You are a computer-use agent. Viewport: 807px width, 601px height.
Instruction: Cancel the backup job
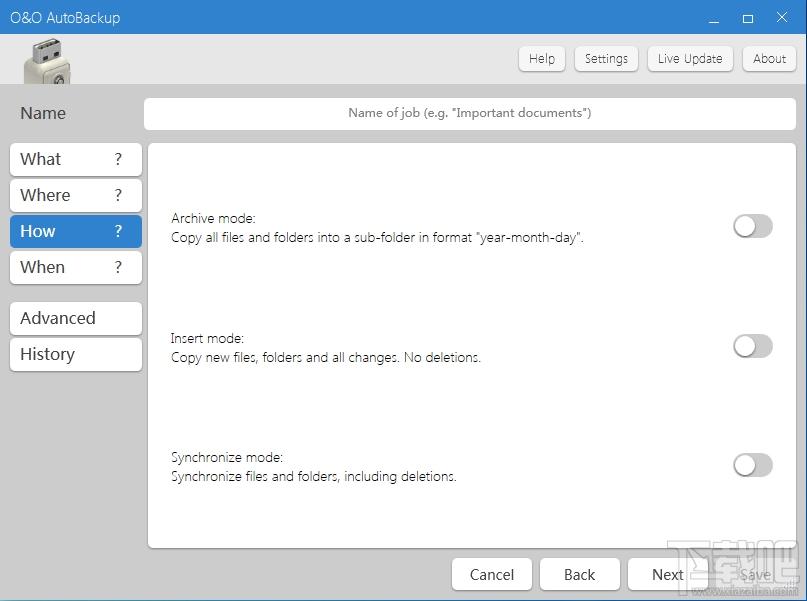492,574
